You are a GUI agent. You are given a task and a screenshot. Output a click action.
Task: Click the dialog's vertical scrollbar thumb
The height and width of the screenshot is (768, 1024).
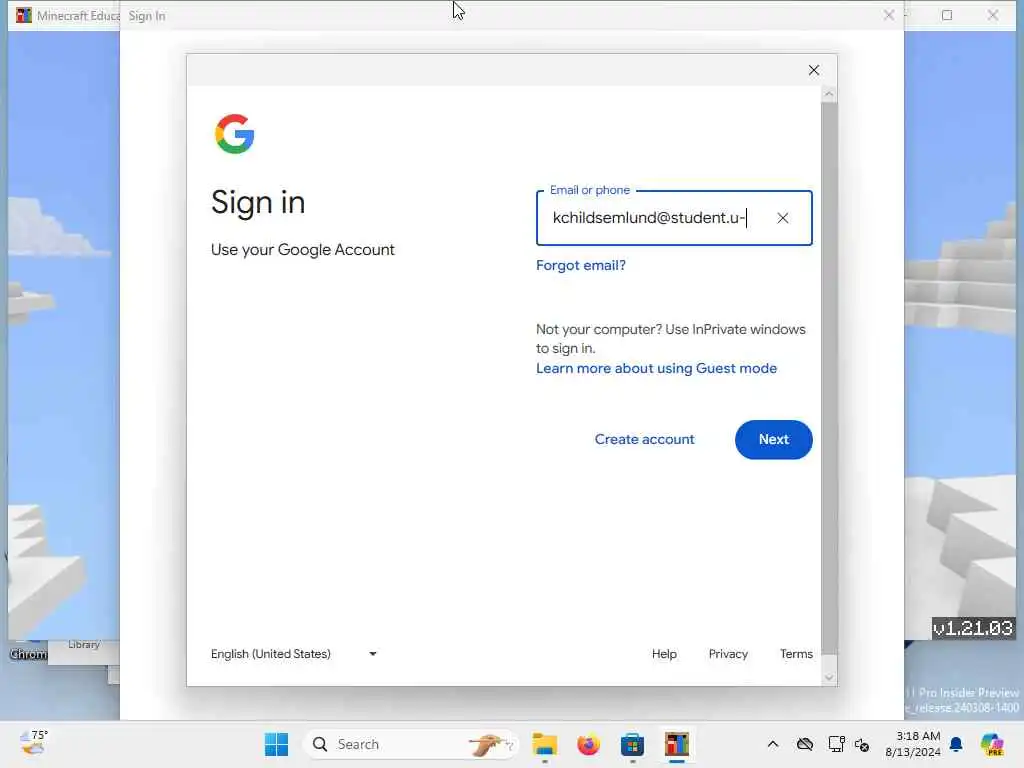click(829, 377)
